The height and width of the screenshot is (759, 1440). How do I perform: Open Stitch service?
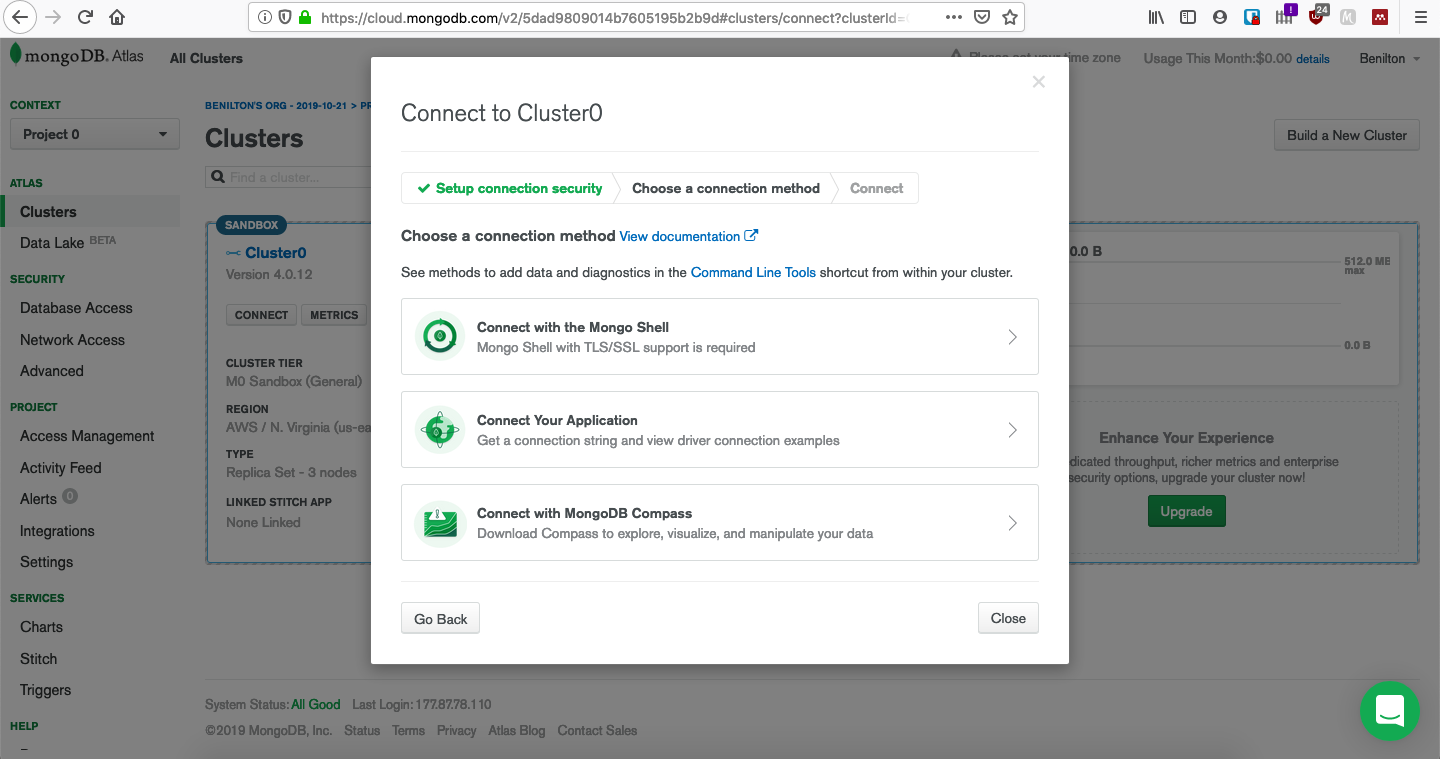tap(38, 659)
